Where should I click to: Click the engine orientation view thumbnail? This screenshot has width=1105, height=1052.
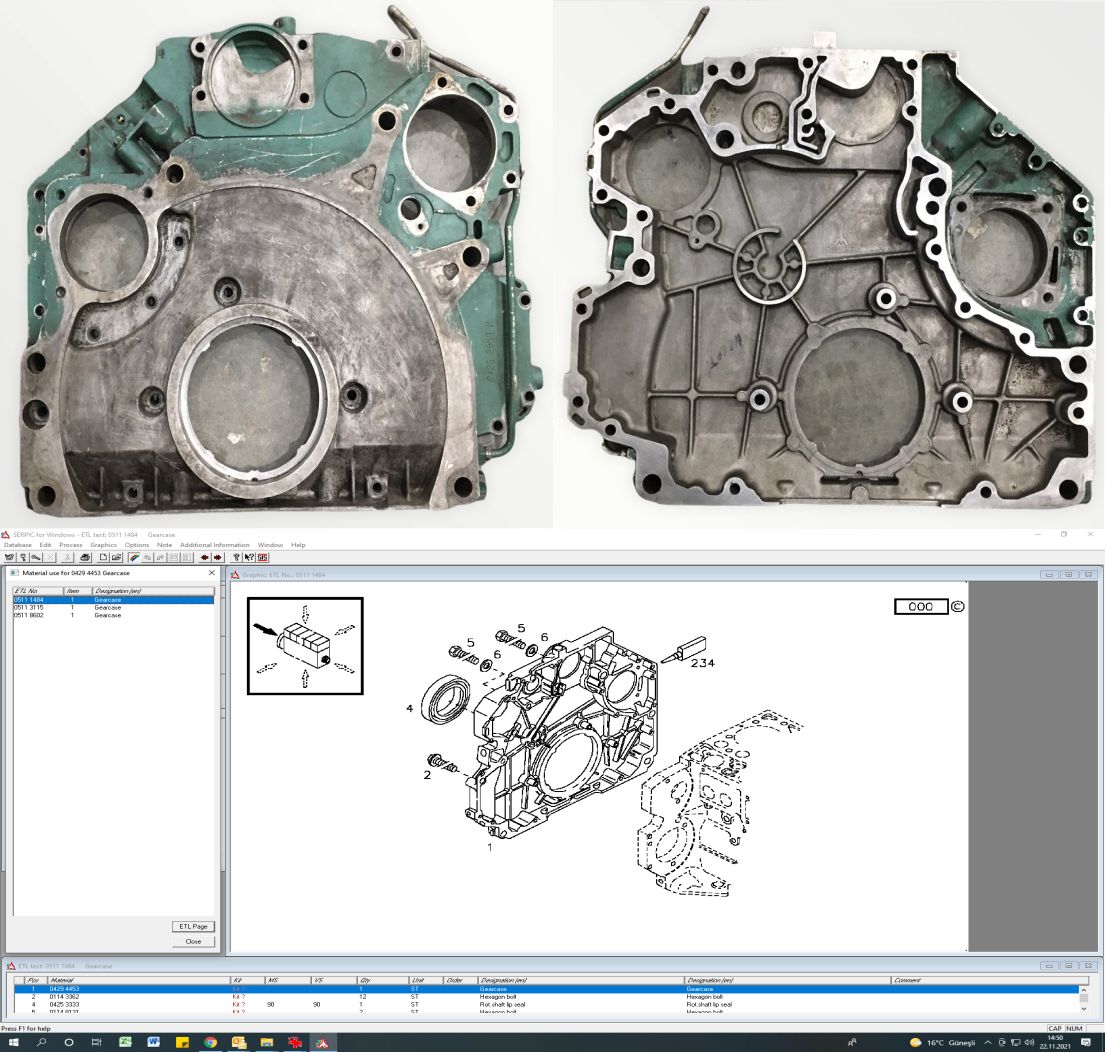[305, 646]
